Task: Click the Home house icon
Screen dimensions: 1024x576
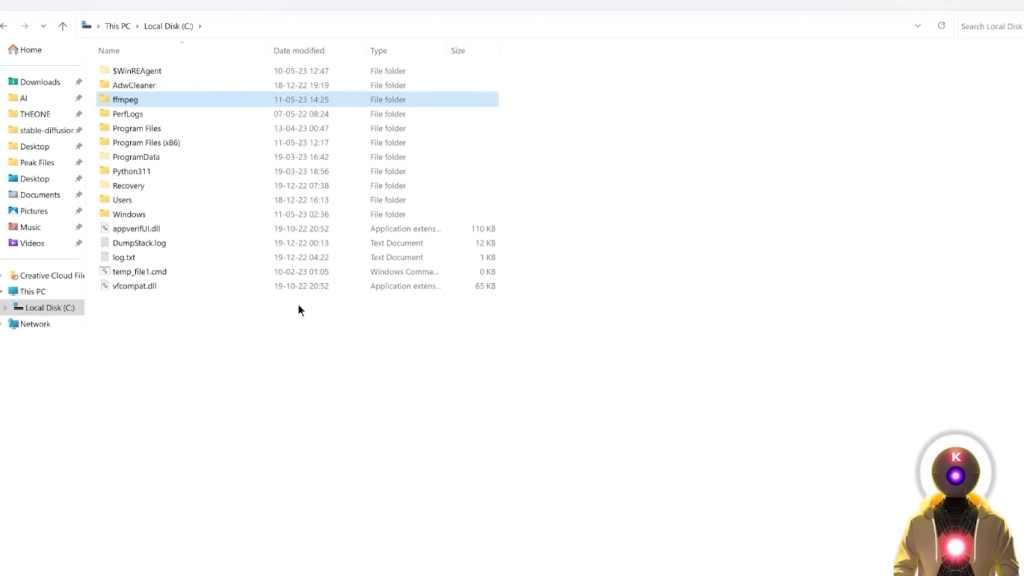Action: pyautogui.click(x=13, y=50)
